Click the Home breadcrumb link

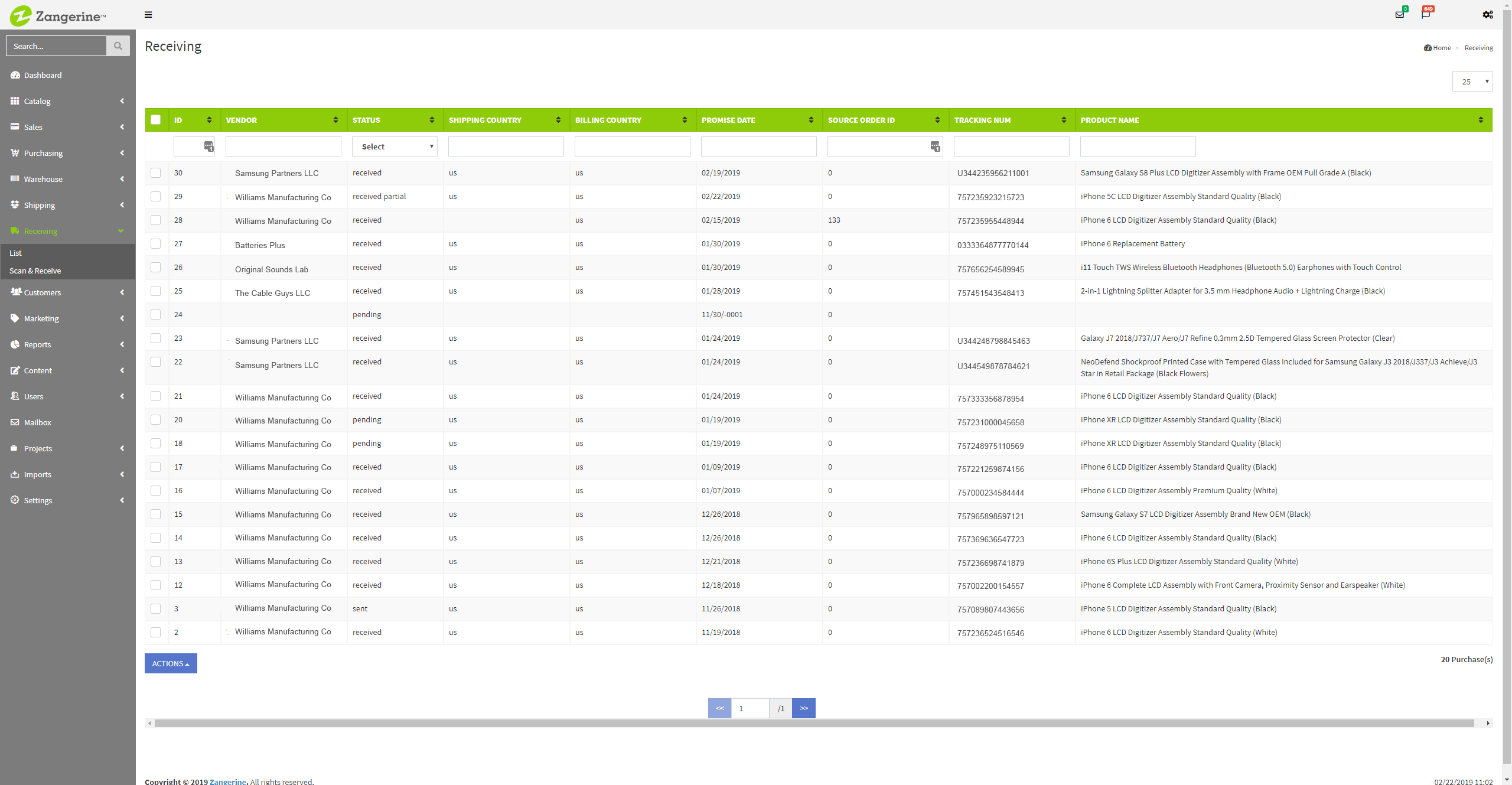1441,48
